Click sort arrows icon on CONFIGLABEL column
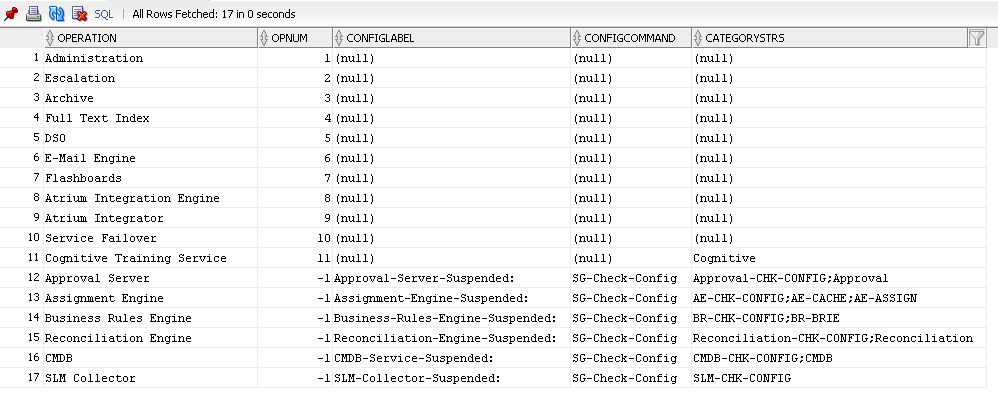The image size is (998, 397). click(339, 38)
